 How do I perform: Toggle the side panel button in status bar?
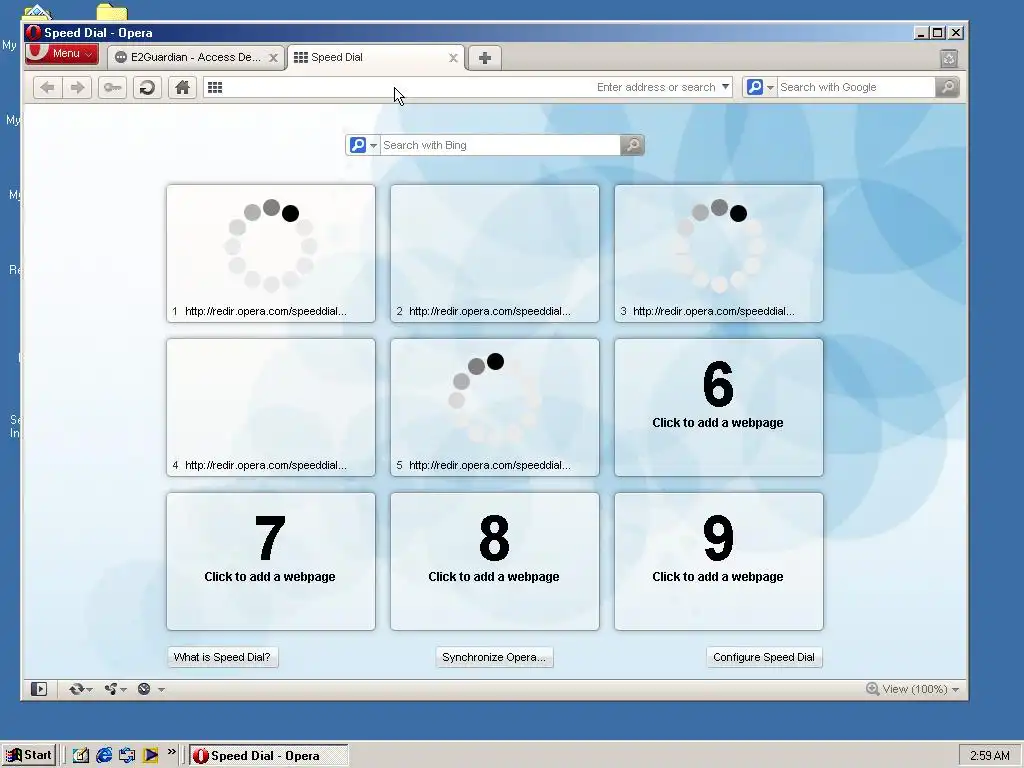(x=39, y=689)
